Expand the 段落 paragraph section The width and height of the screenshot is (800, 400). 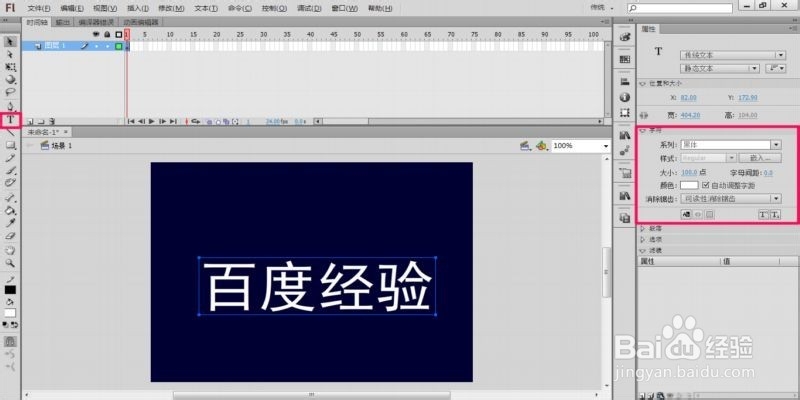642,229
